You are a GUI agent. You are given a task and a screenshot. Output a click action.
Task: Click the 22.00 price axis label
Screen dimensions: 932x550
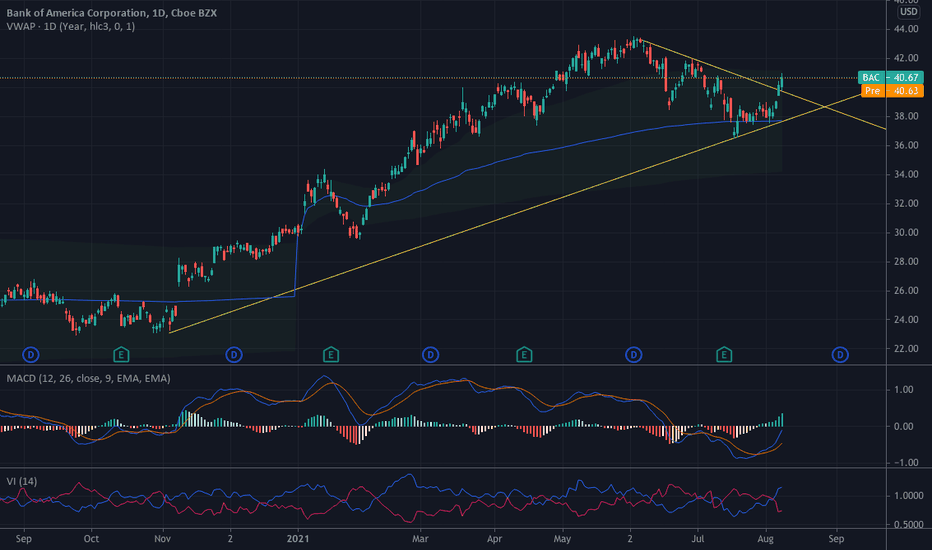[906, 349]
